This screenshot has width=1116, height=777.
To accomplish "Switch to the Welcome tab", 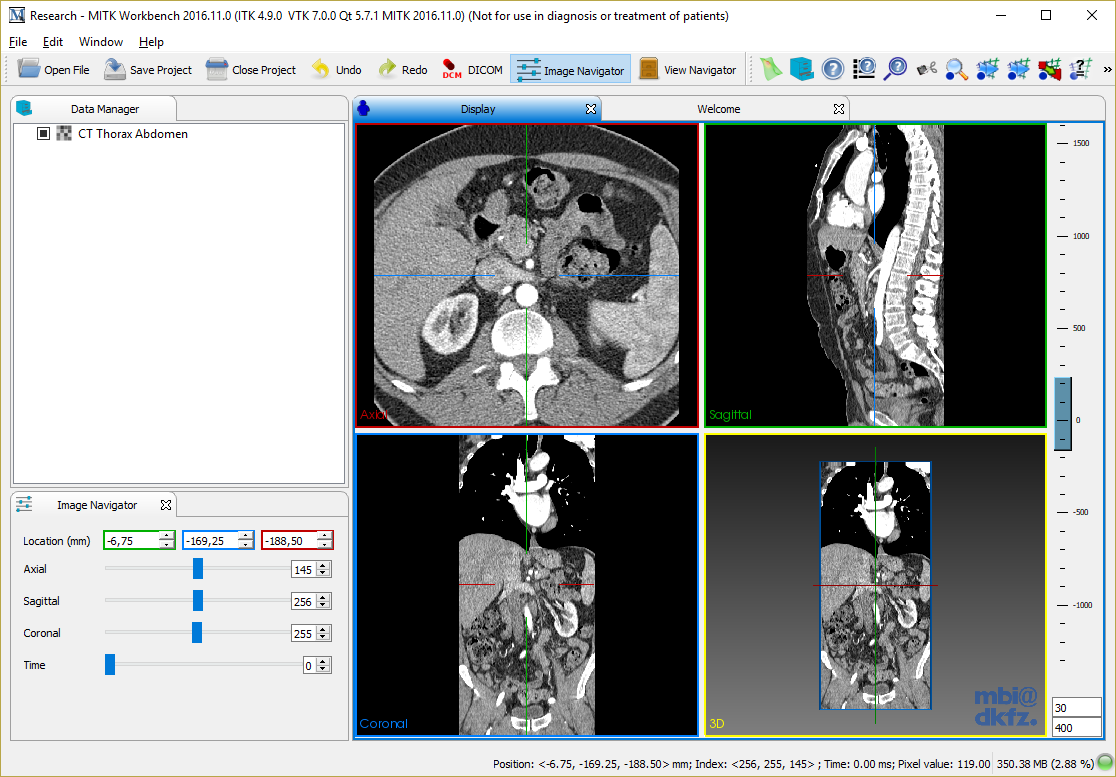I will 719,109.
